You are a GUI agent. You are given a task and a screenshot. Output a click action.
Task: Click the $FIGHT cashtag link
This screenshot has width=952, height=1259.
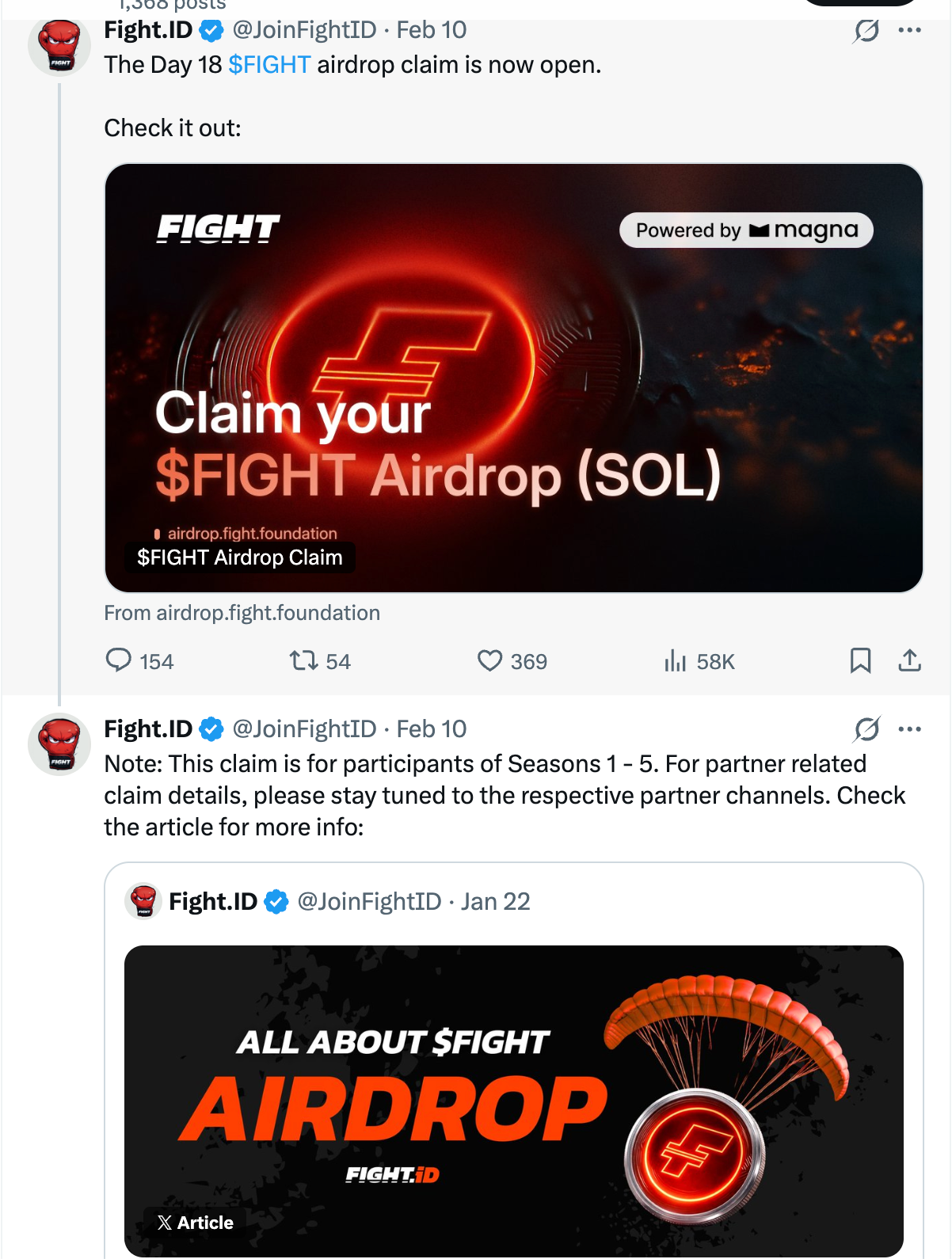269,65
